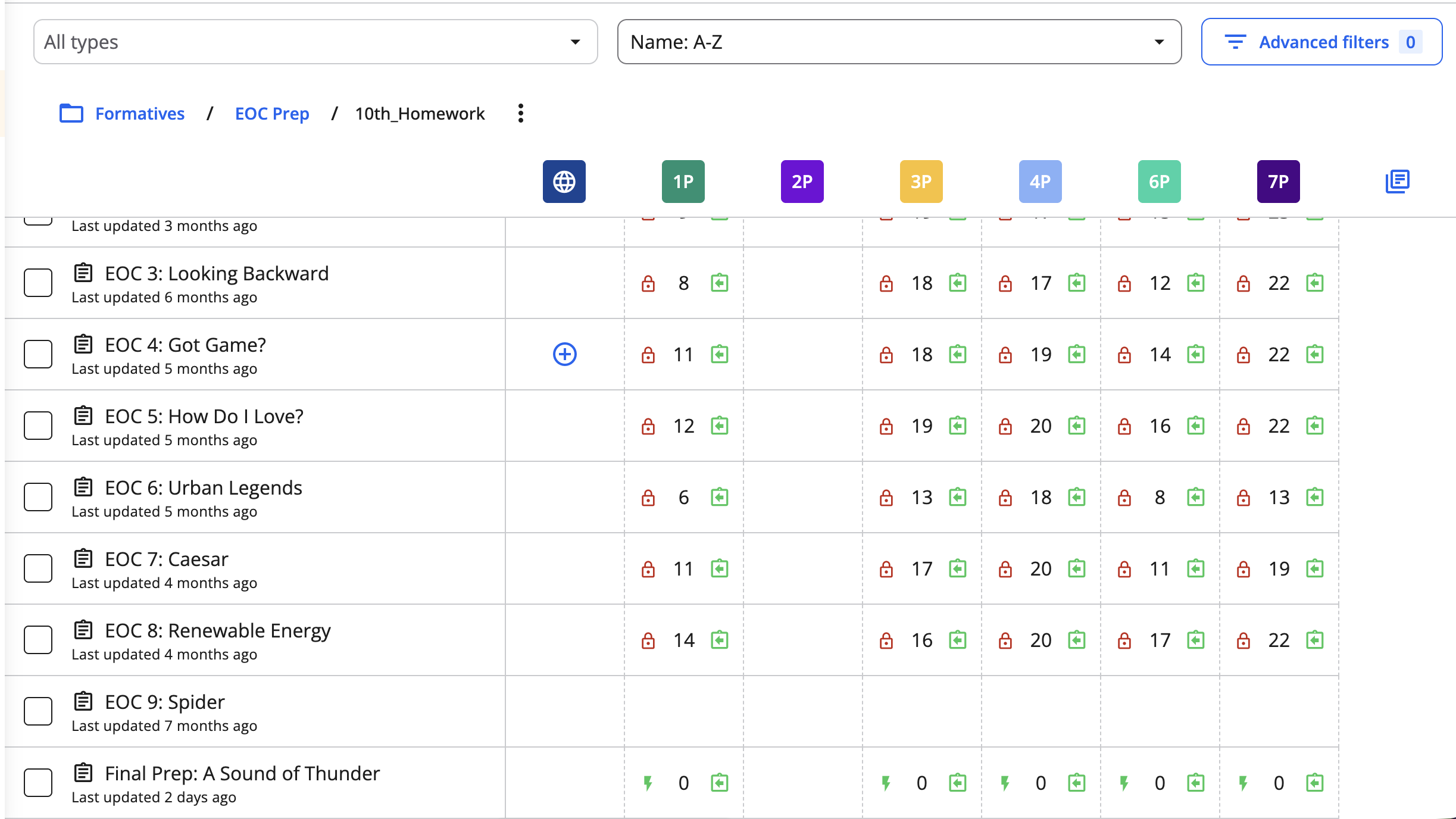
Task: Click the globe public-sharing icon
Action: 564,182
